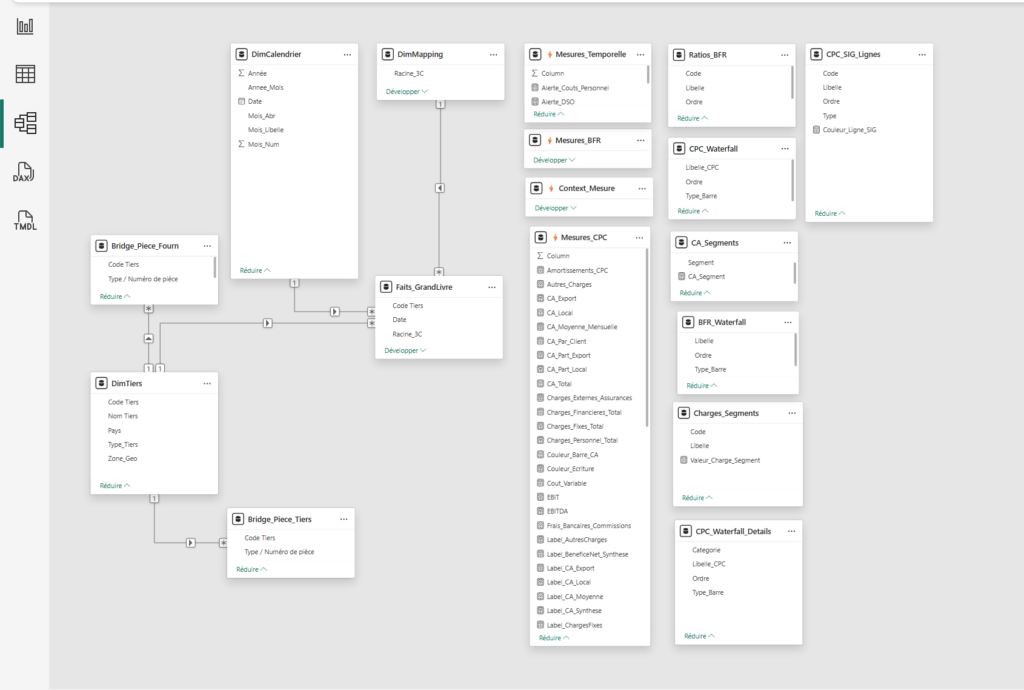
Task: Select DimMapping to Faits_GrandLivre relationship arrow
Action: [x=440, y=188]
